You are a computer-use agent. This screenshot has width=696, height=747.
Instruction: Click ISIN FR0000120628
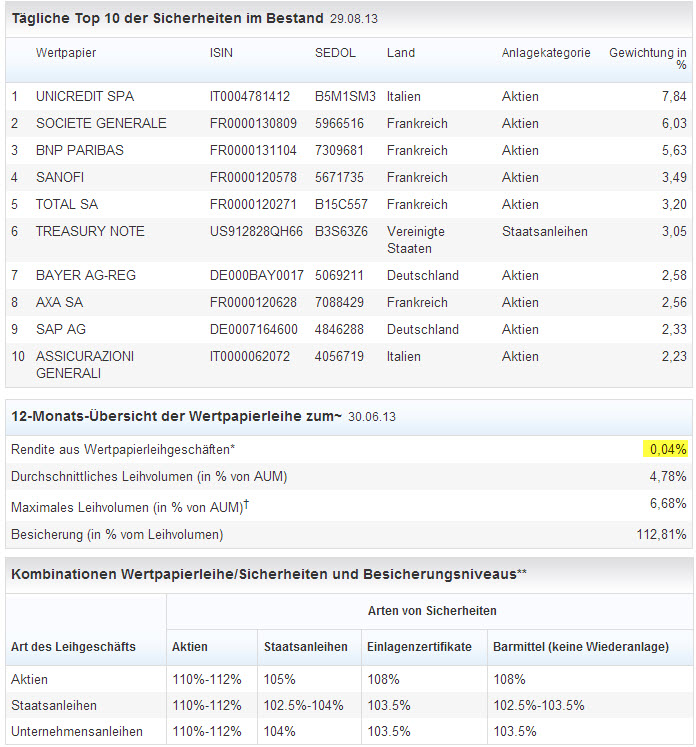pos(253,303)
